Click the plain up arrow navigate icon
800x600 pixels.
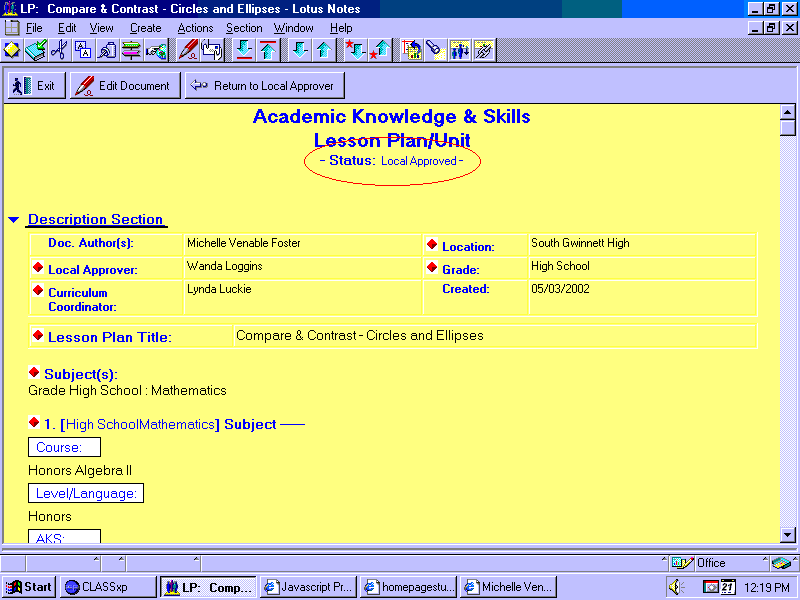(x=324, y=50)
